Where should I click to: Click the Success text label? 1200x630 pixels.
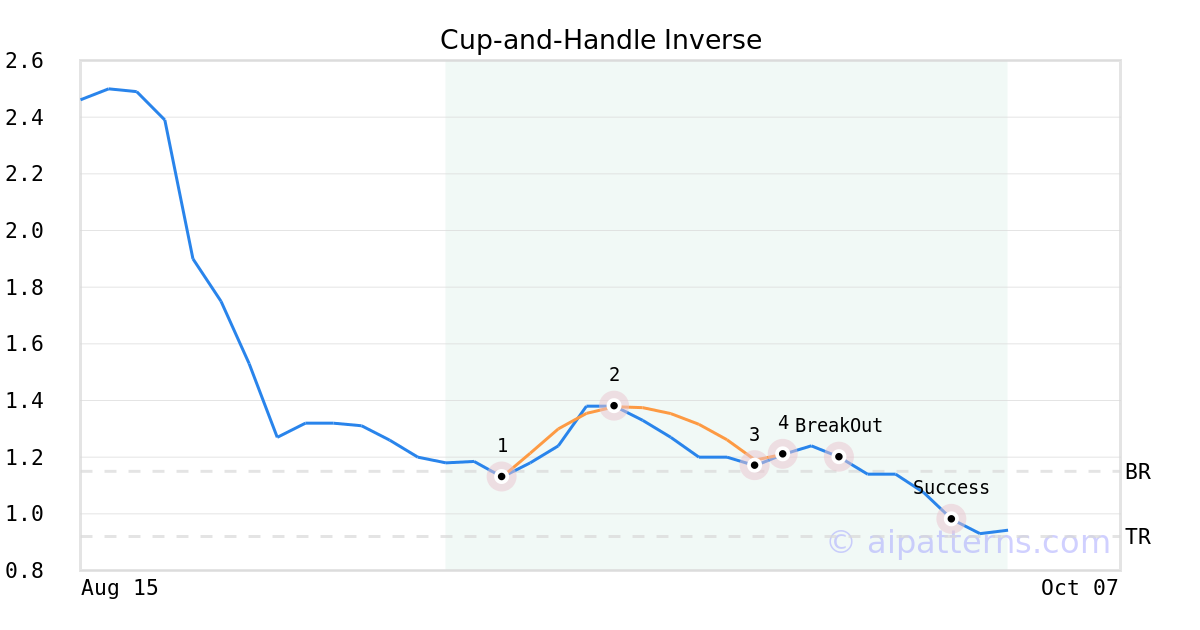click(951, 488)
